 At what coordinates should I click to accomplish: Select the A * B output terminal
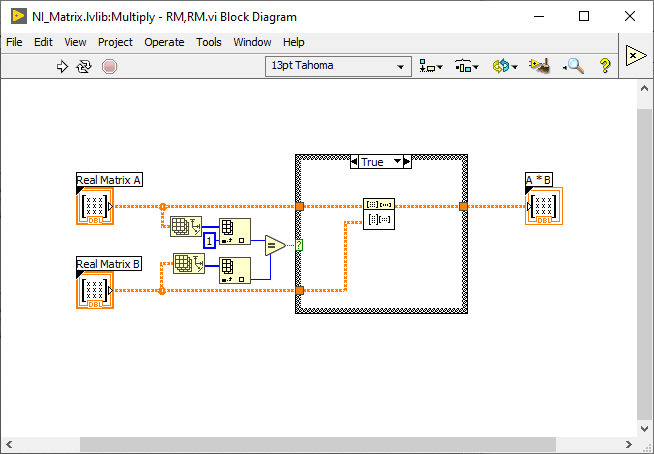(x=544, y=207)
